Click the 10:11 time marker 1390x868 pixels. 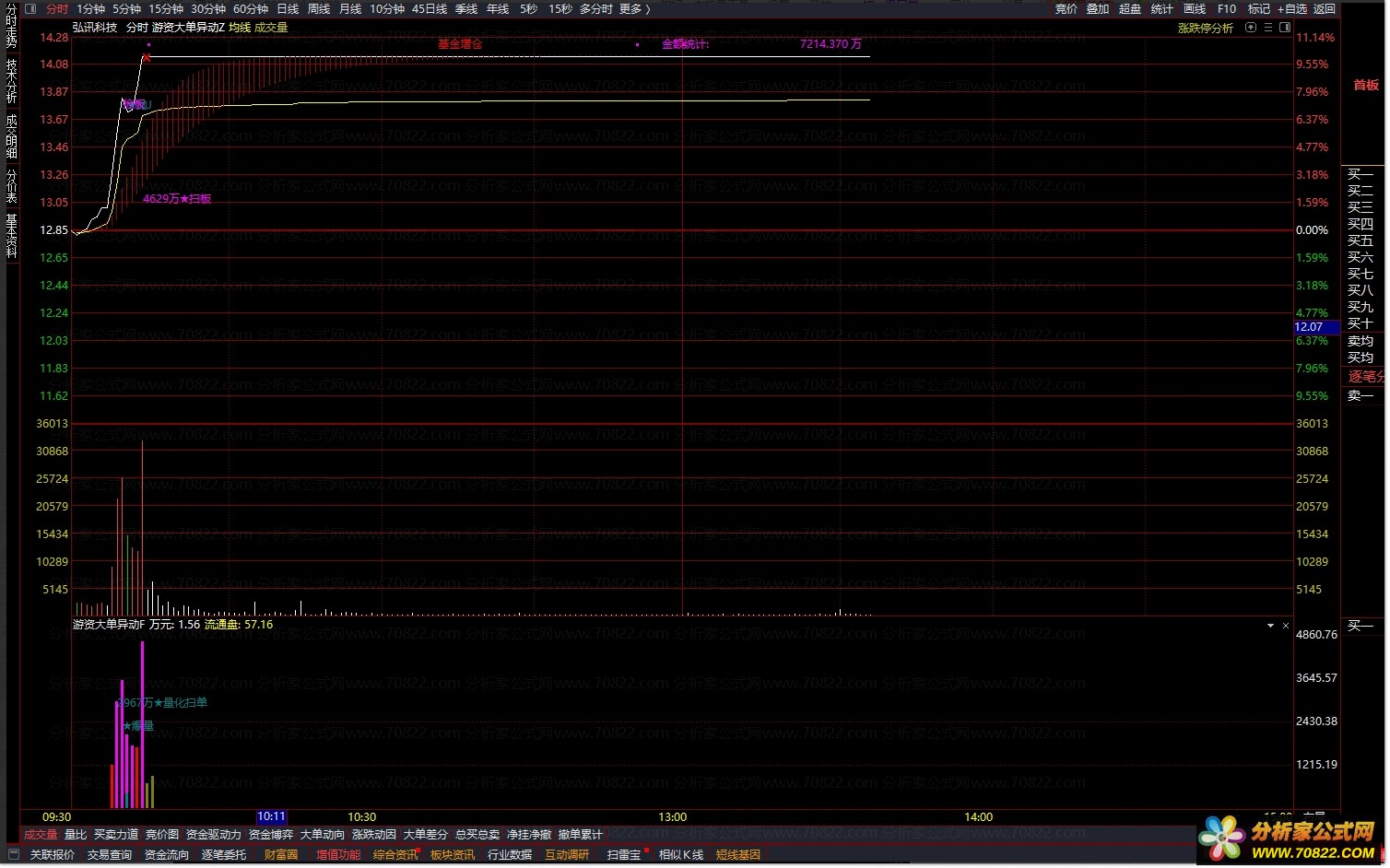point(272,817)
